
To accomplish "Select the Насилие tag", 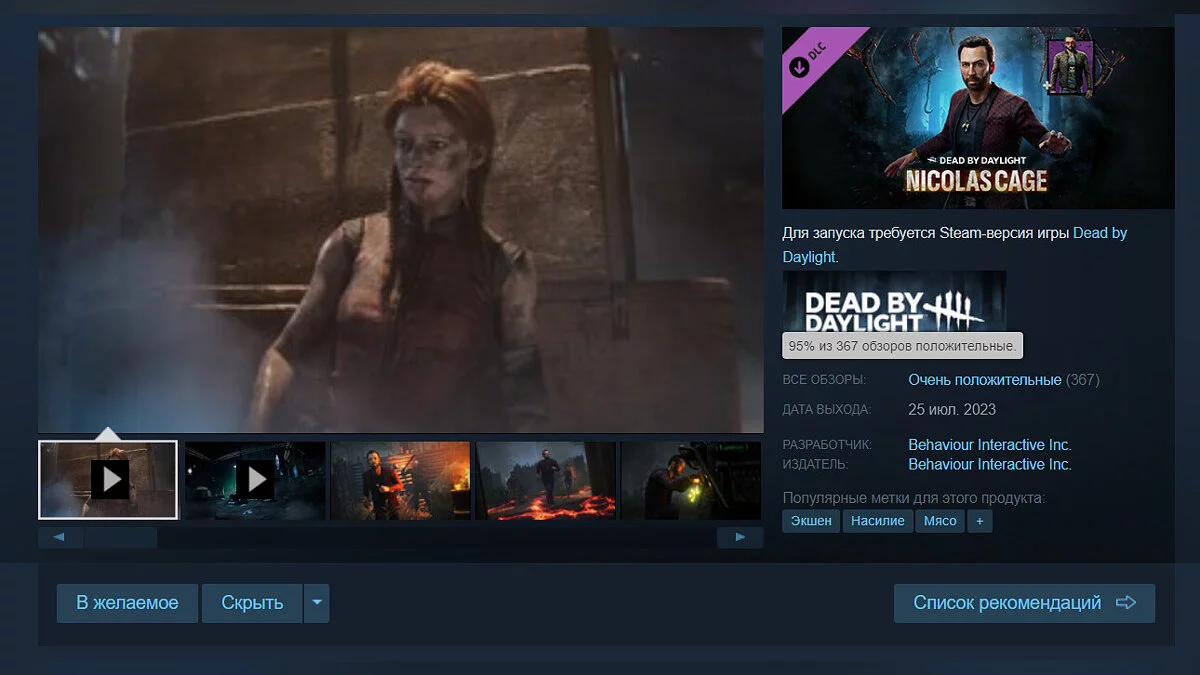I will click(877, 521).
